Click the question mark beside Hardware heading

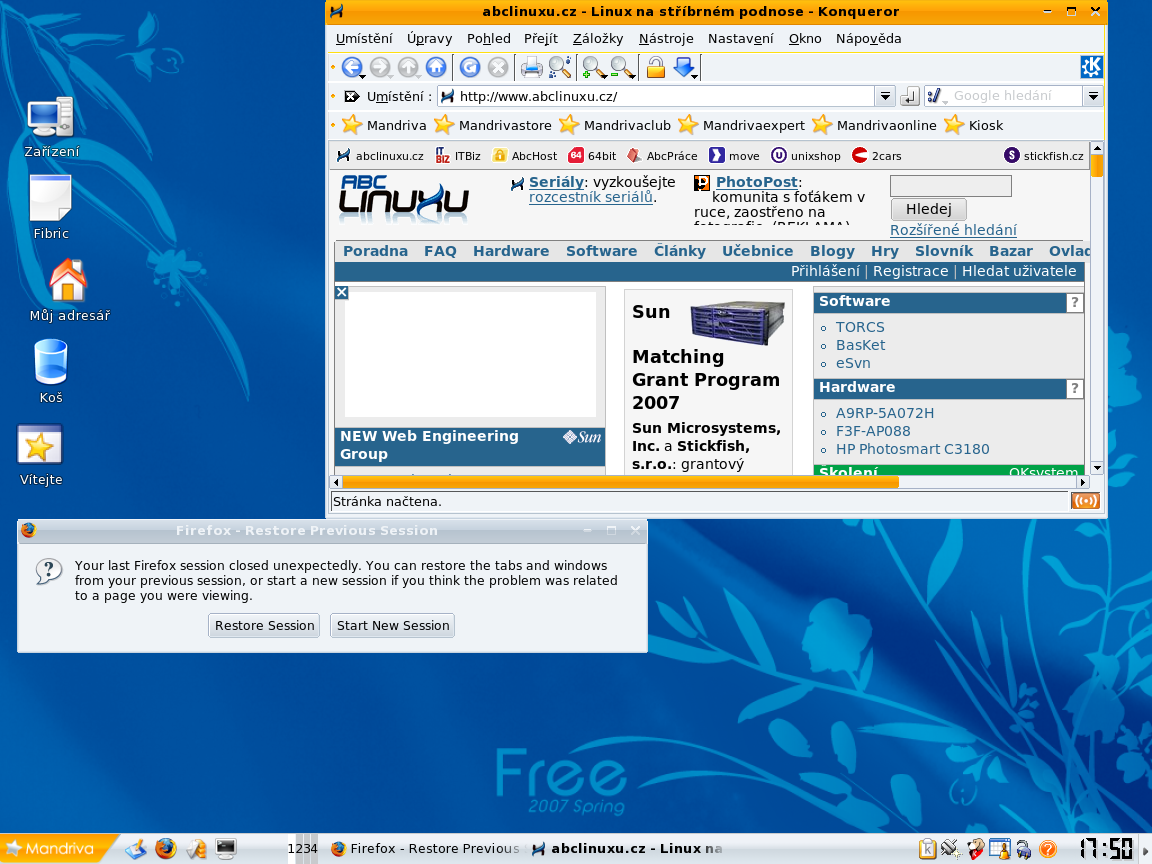[1074, 388]
